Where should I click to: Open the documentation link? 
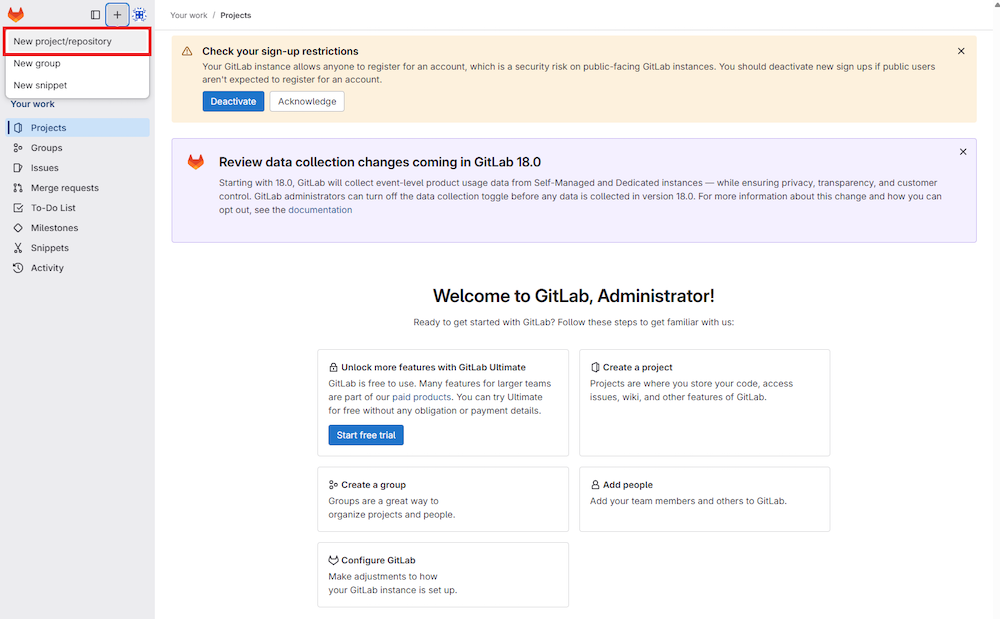320,209
